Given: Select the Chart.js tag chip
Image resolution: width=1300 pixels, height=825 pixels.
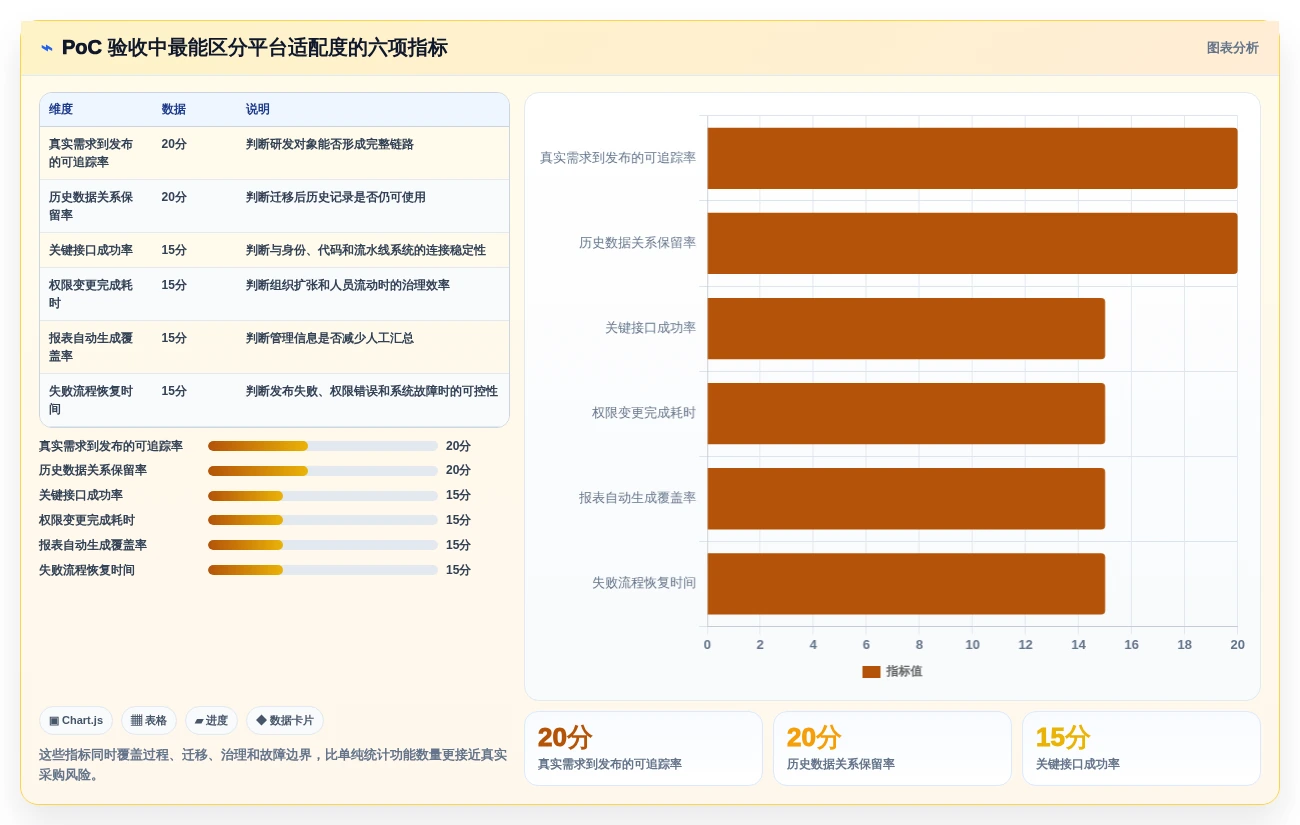Looking at the screenshot, I should [x=76, y=720].
